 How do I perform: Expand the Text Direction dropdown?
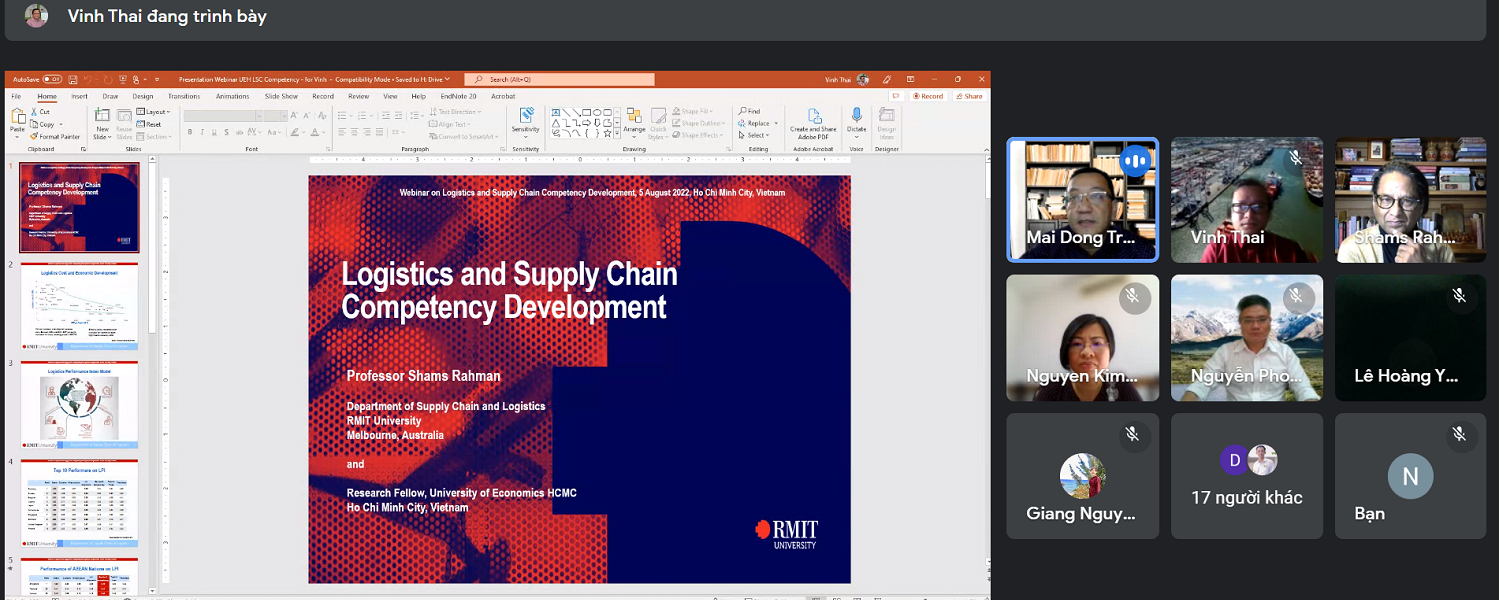[x=456, y=112]
